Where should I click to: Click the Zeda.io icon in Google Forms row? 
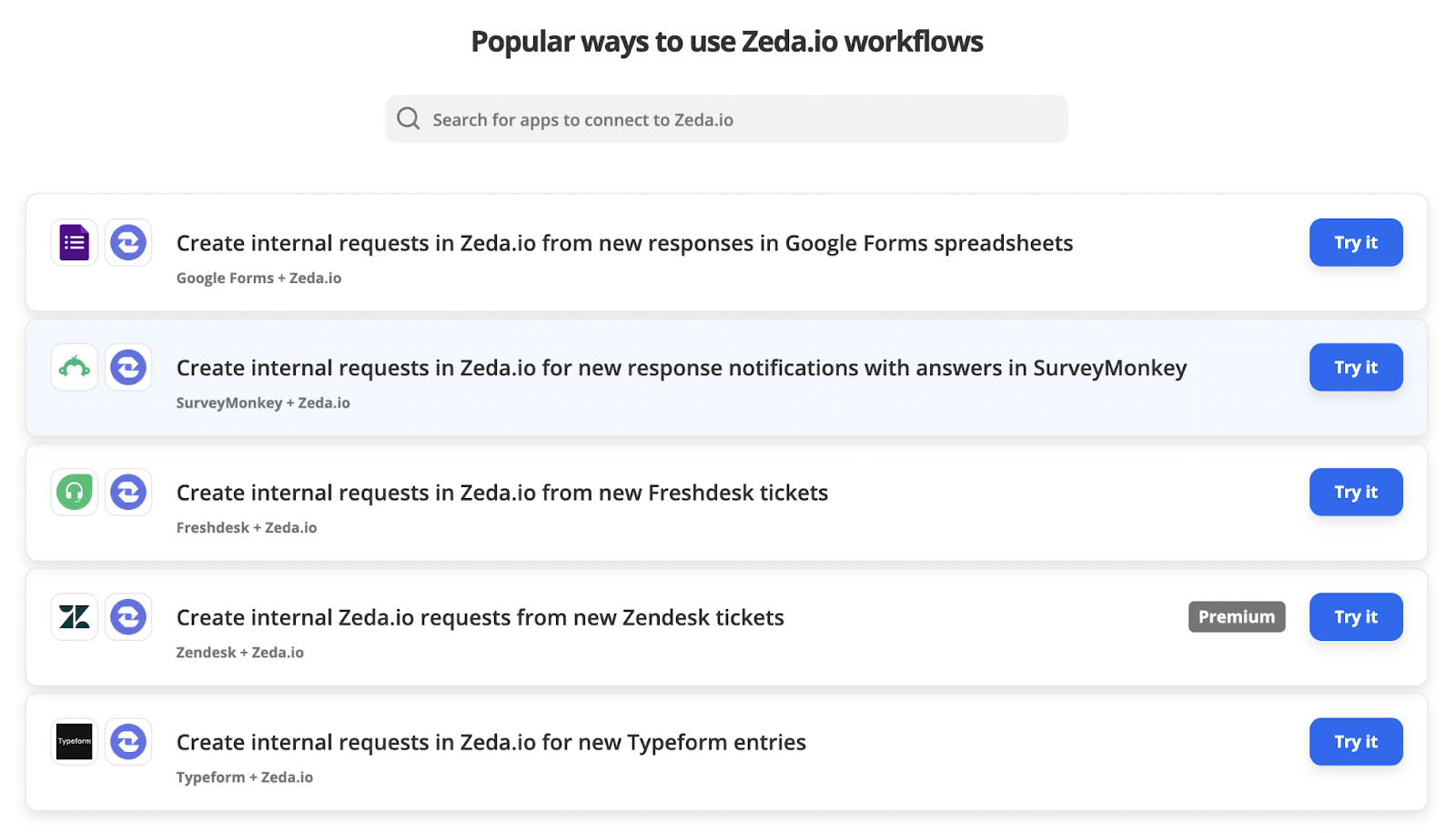128,243
